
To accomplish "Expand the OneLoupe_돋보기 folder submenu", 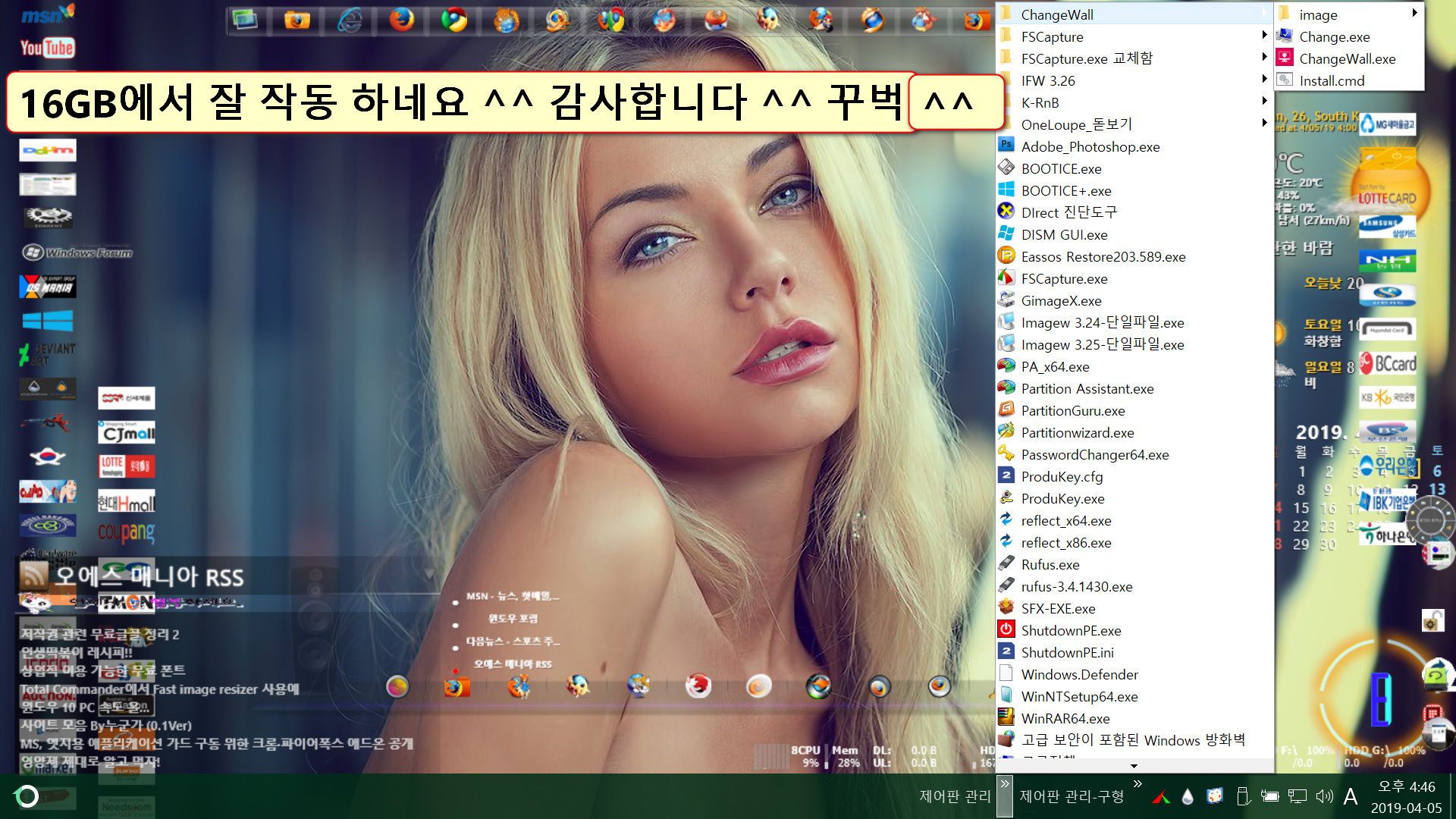I will pos(1134,124).
